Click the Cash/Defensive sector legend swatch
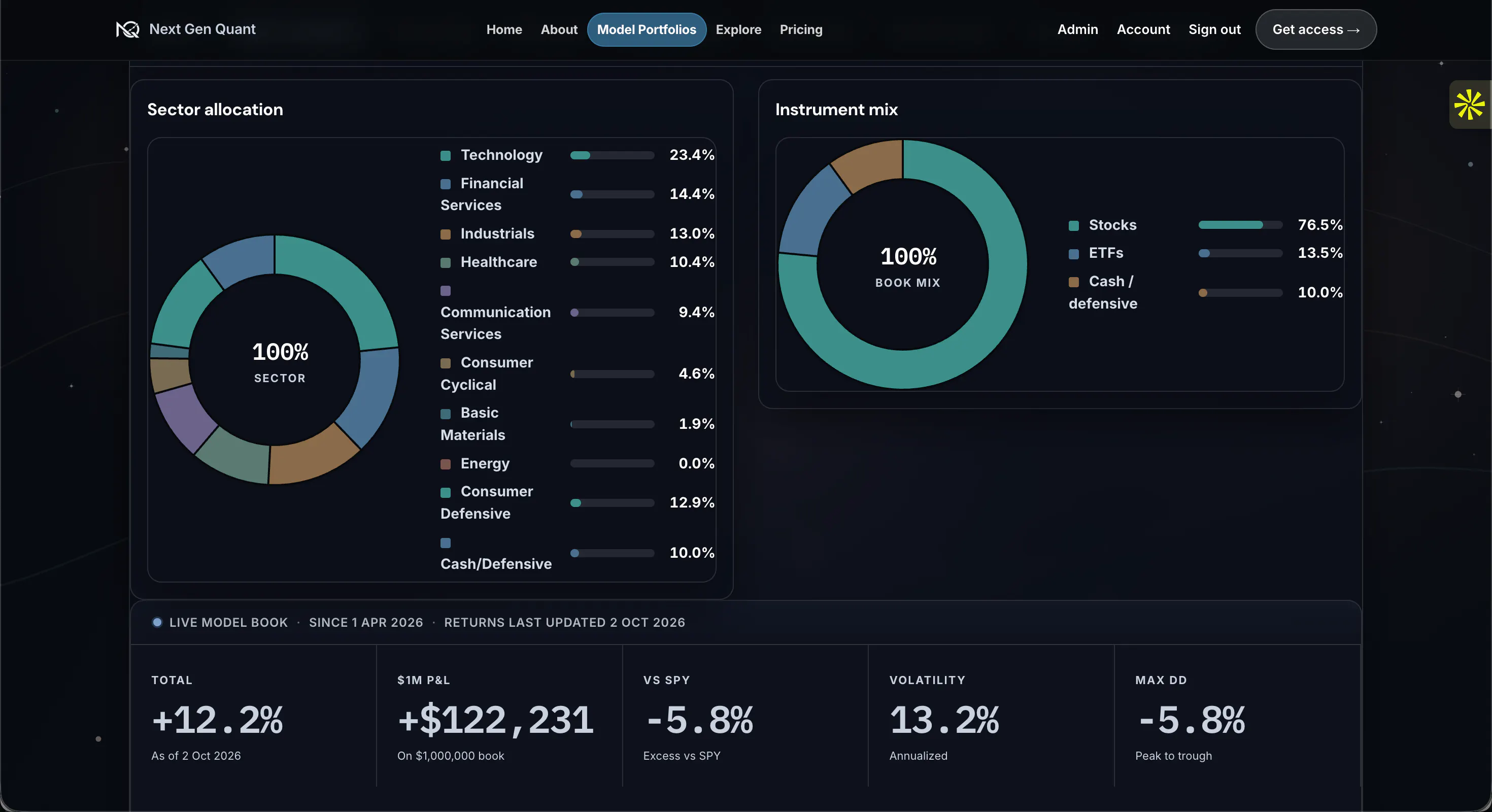 (x=446, y=543)
